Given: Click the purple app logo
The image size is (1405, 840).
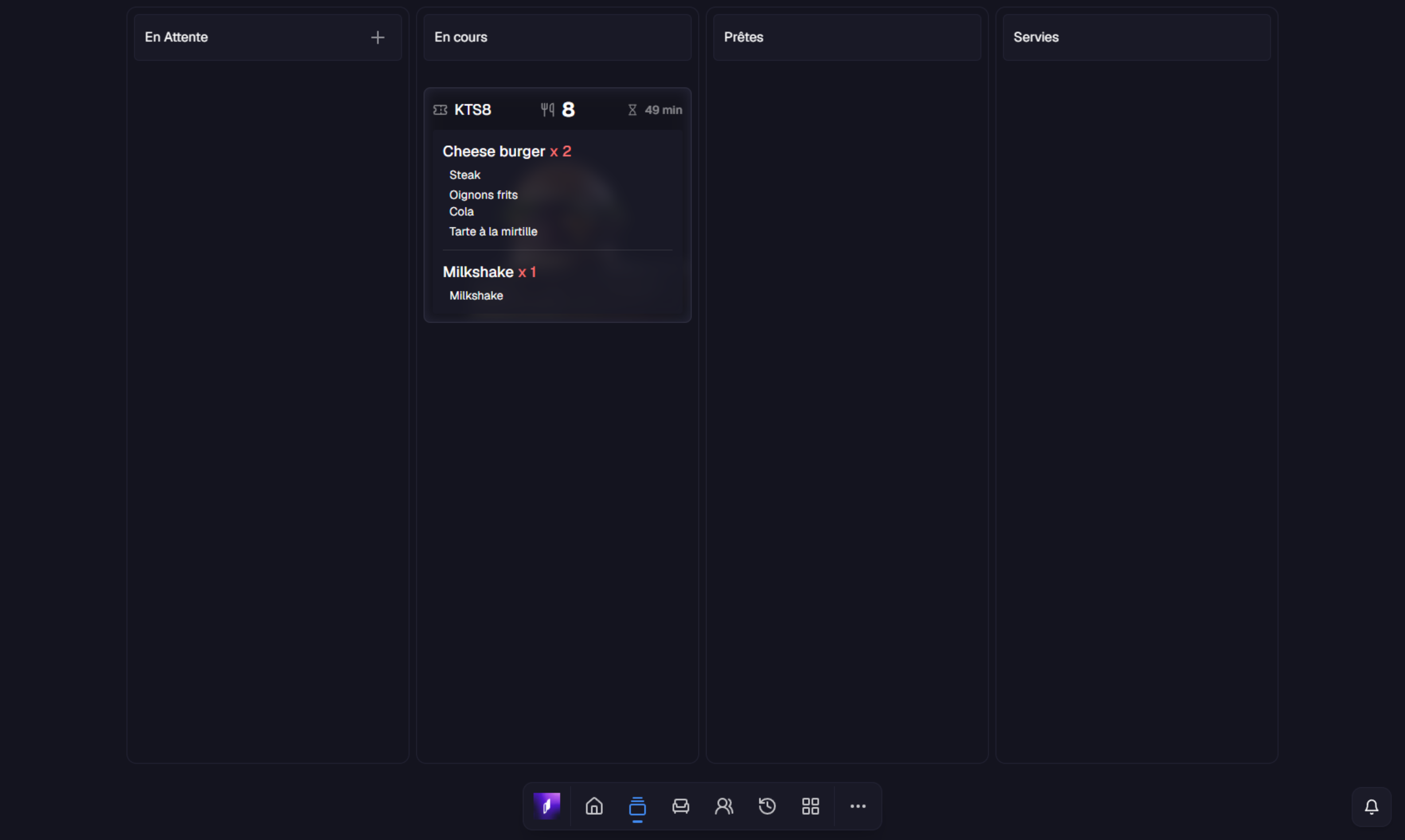Looking at the screenshot, I should 546,805.
